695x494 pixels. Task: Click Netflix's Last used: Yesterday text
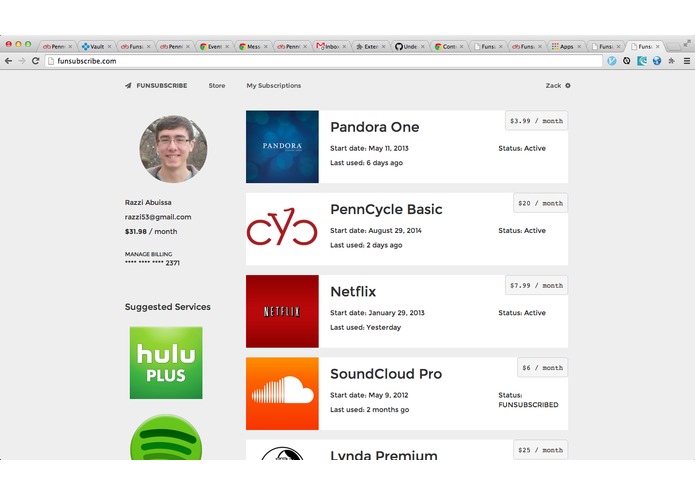click(365, 327)
